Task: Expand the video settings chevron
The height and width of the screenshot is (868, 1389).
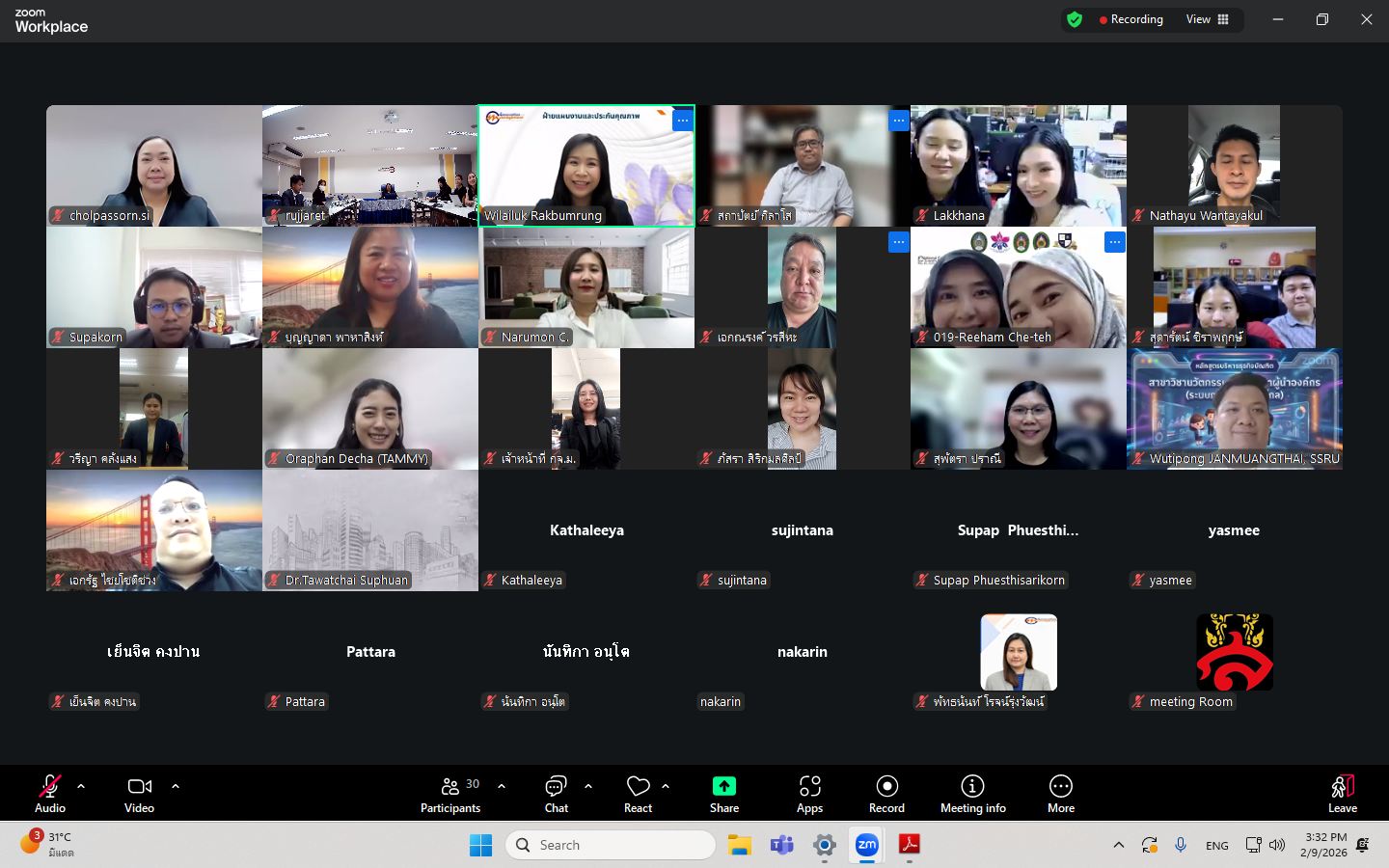Action: (176, 786)
